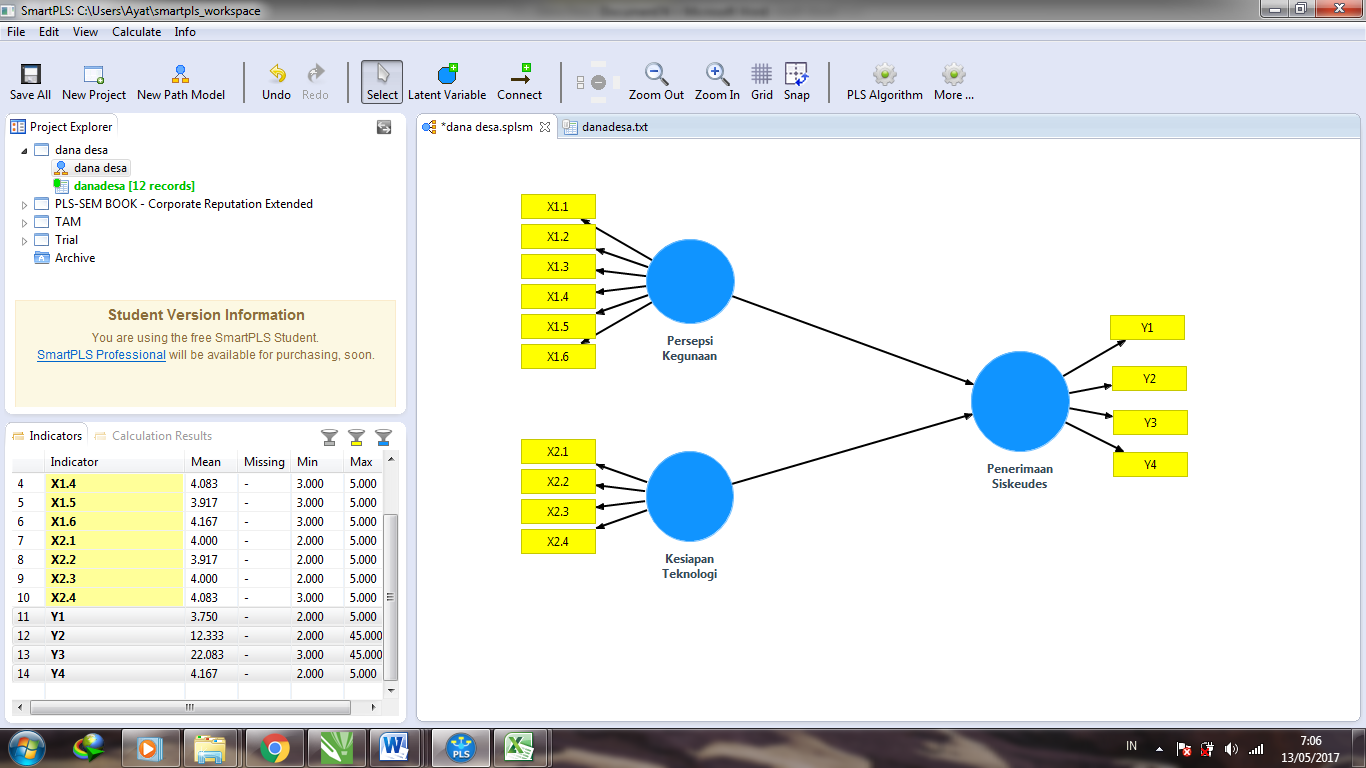Click the Indicators table horizontal scrollbar
The height and width of the screenshot is (768, 1366).
click(190, 708)
